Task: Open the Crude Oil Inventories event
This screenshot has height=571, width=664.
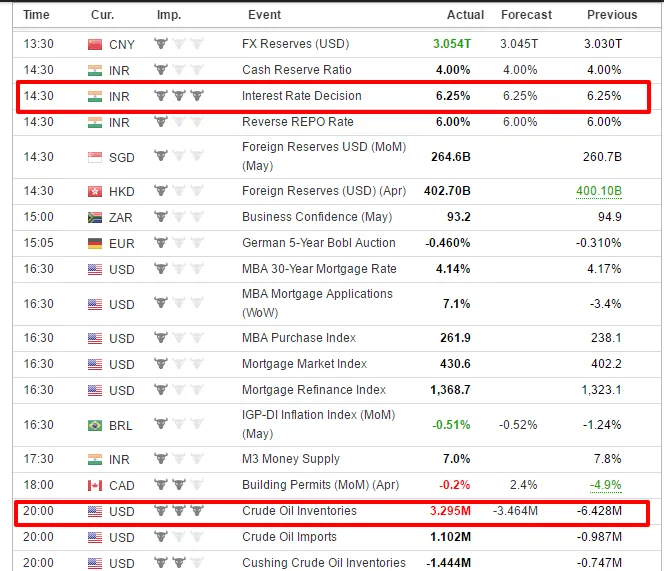Action: 299,511
